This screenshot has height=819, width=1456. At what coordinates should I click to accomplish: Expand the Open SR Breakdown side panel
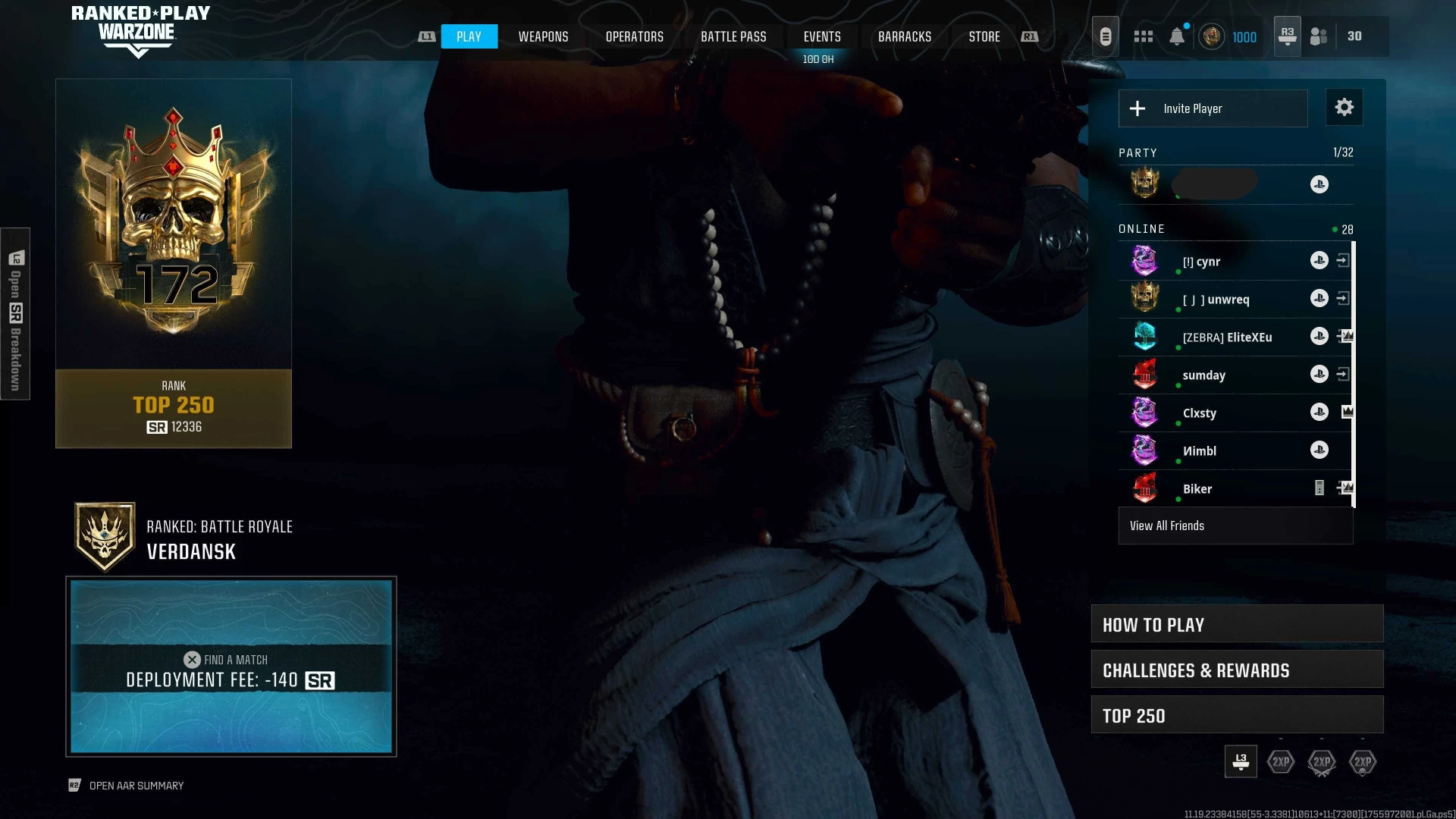tap(15, 314)
